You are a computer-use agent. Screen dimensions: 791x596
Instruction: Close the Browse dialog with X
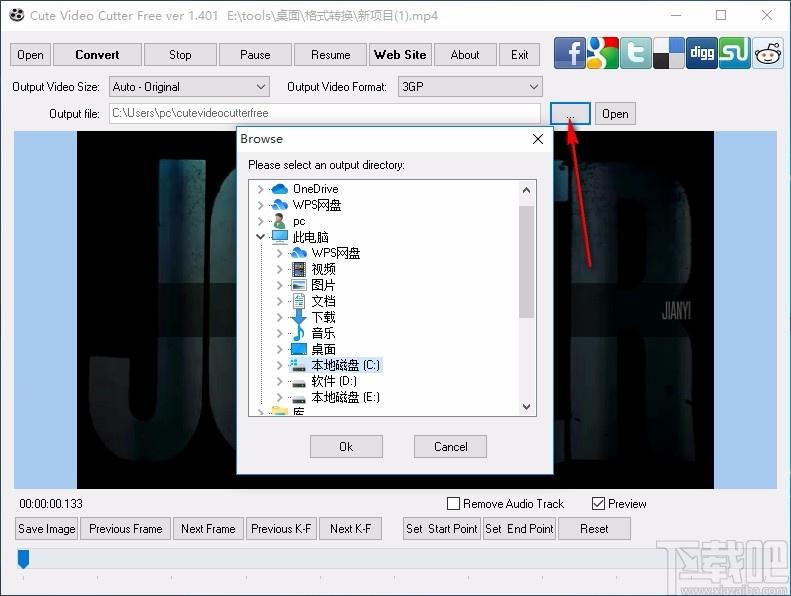coord(538,139)
